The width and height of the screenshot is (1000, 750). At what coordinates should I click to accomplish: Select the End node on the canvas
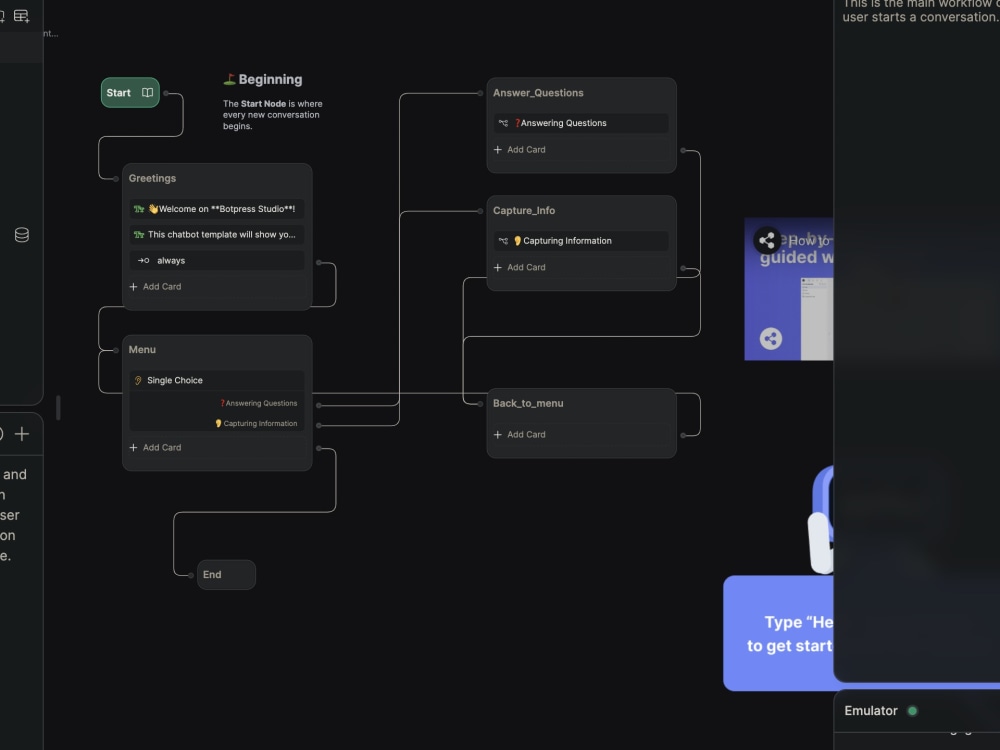pyautogui.click(x=226, y=575)
